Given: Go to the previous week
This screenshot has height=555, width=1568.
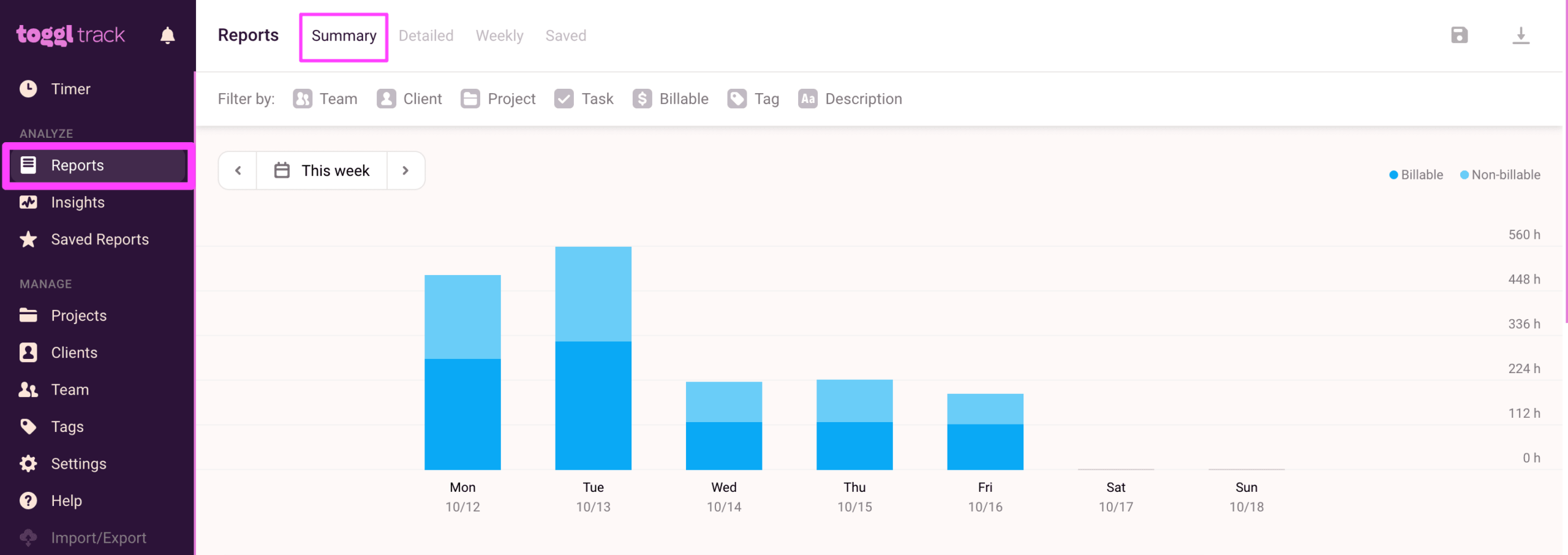Looking at the screenshot, I should [238, 171].
